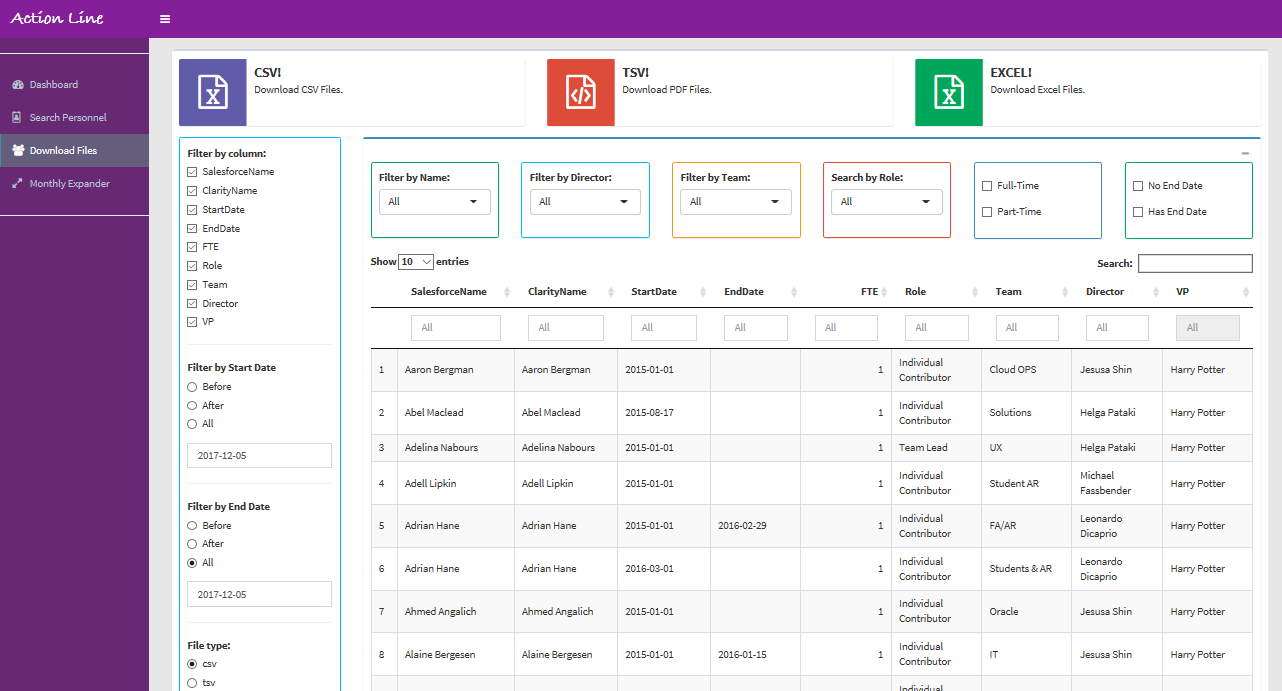Image resolution: width=1282 pixels, height=691 pixels.
Task: Click the Students & AR team cell
Action: pos(1027,569)
